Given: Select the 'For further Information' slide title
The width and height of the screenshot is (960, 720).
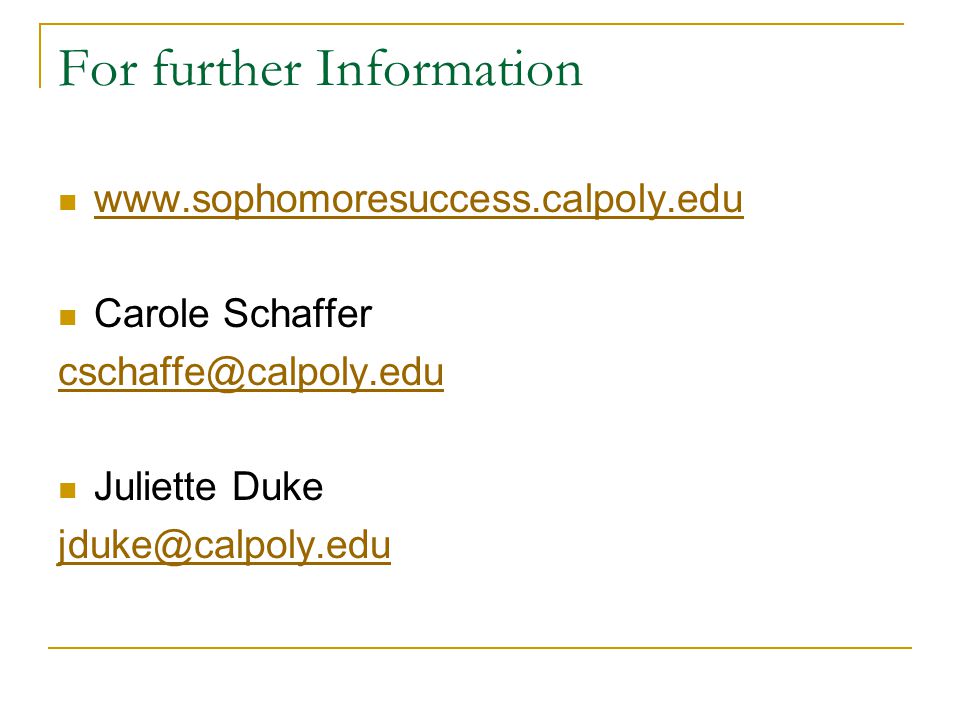Looking at the screenshot, I should [x=320, y=69].
